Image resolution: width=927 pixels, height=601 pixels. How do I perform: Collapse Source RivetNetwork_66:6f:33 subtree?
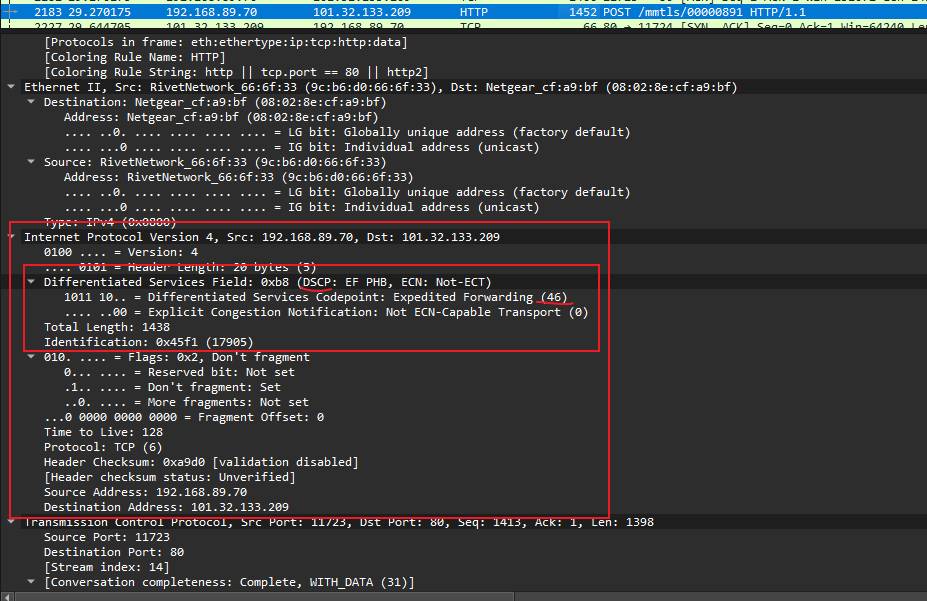(x=31, y=161)
